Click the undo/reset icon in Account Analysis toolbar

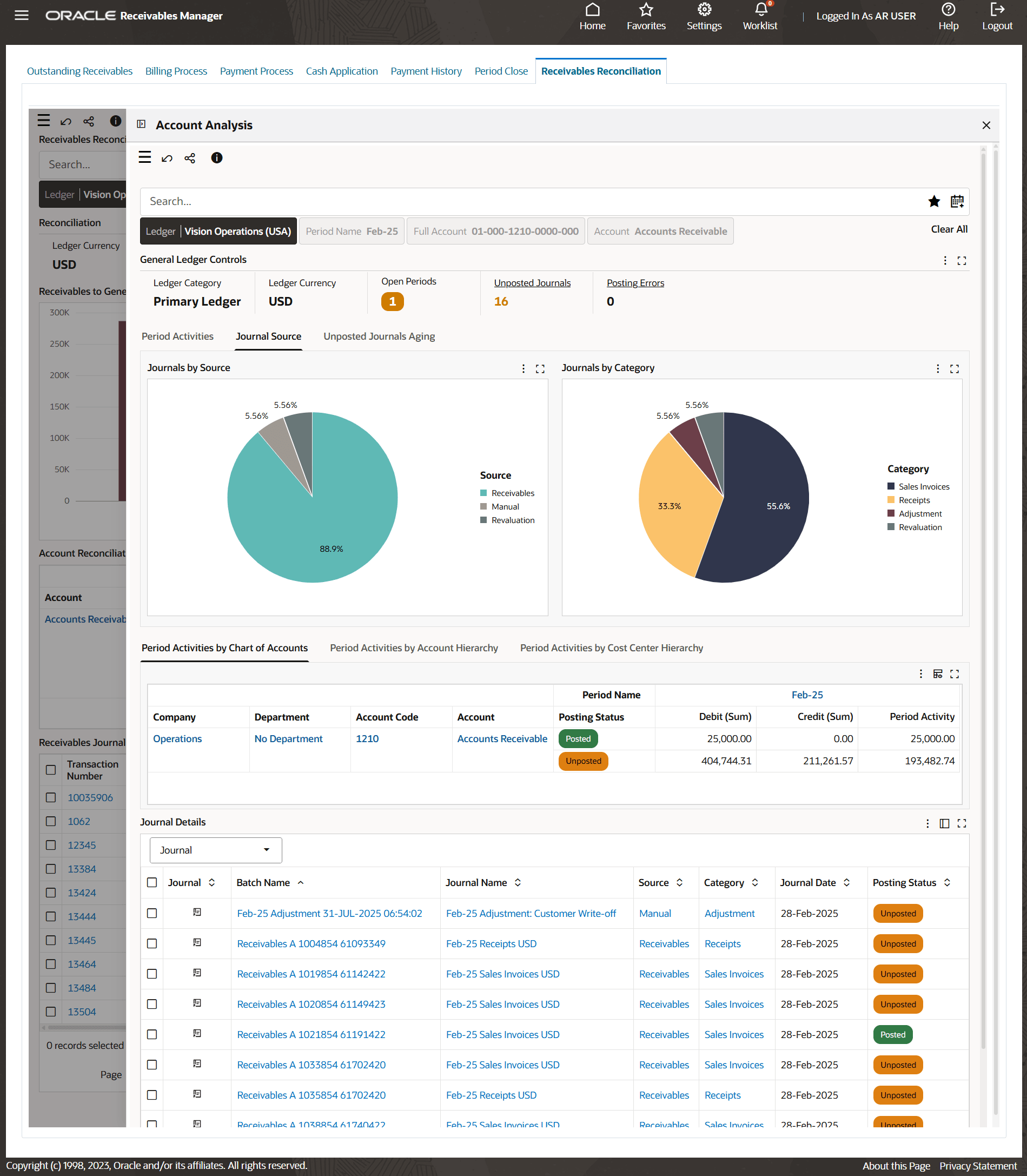pyautogui.click(x=167, y=157)
